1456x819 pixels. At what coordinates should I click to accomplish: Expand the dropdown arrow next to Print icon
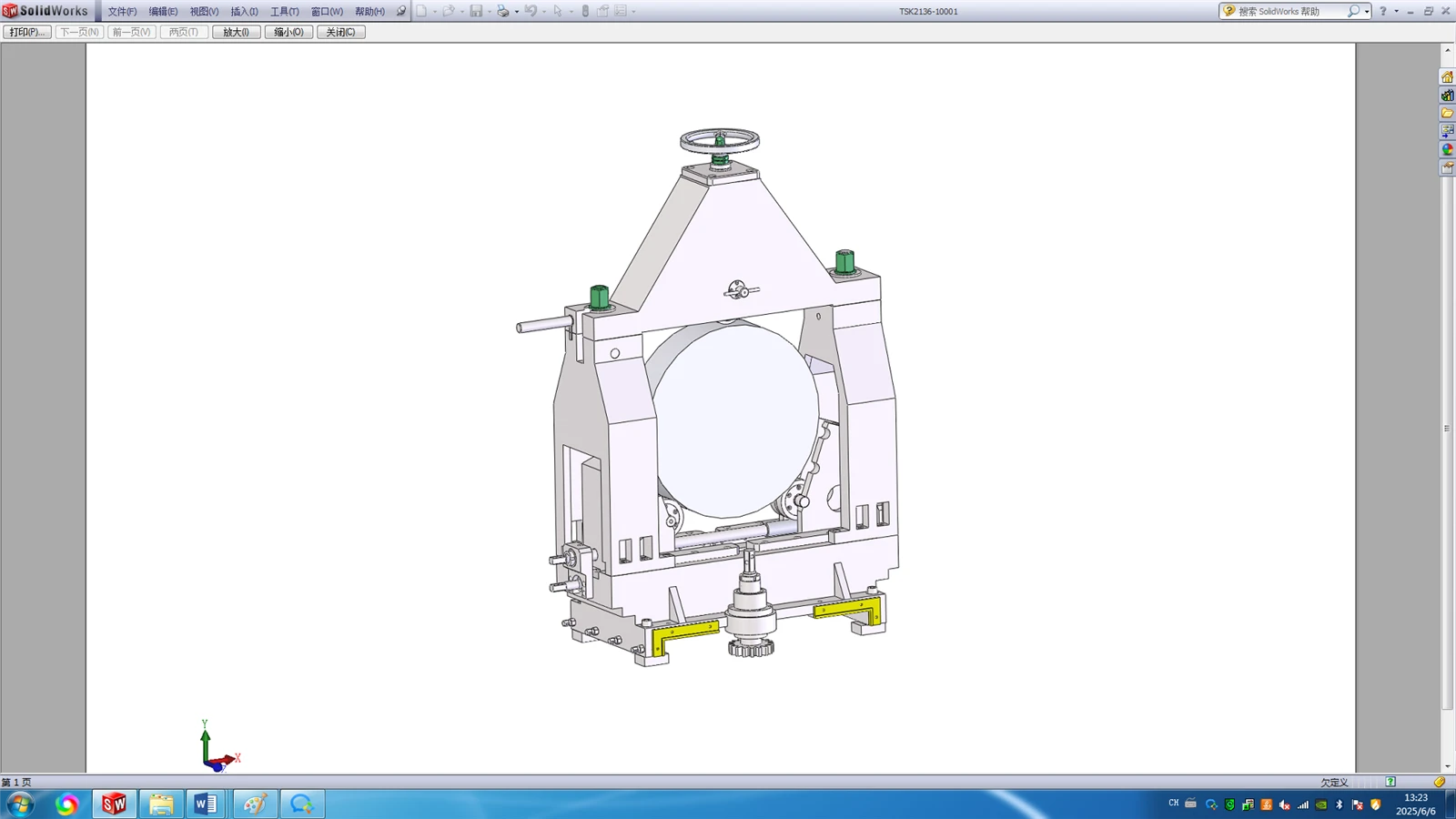pos(516,12)
